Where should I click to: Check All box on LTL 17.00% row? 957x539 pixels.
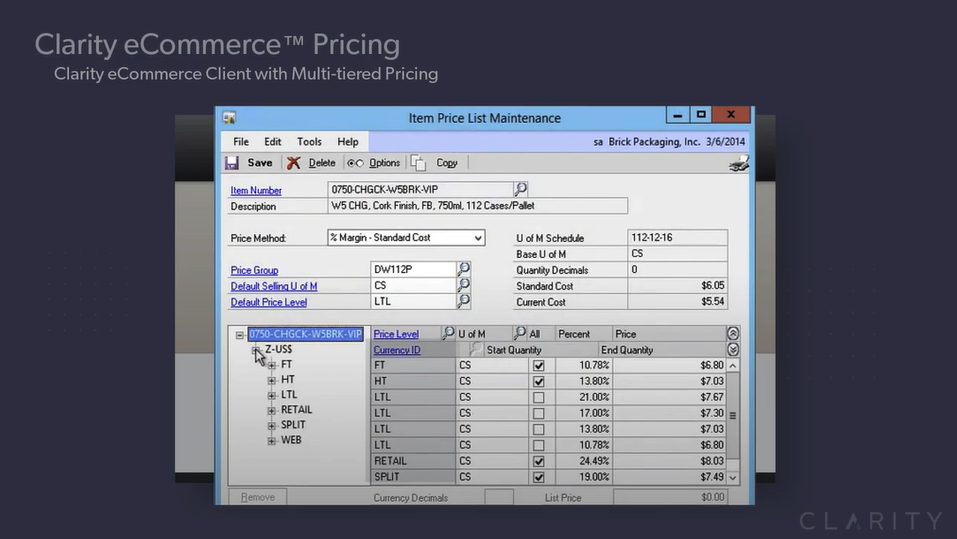[x=538, y=413]
